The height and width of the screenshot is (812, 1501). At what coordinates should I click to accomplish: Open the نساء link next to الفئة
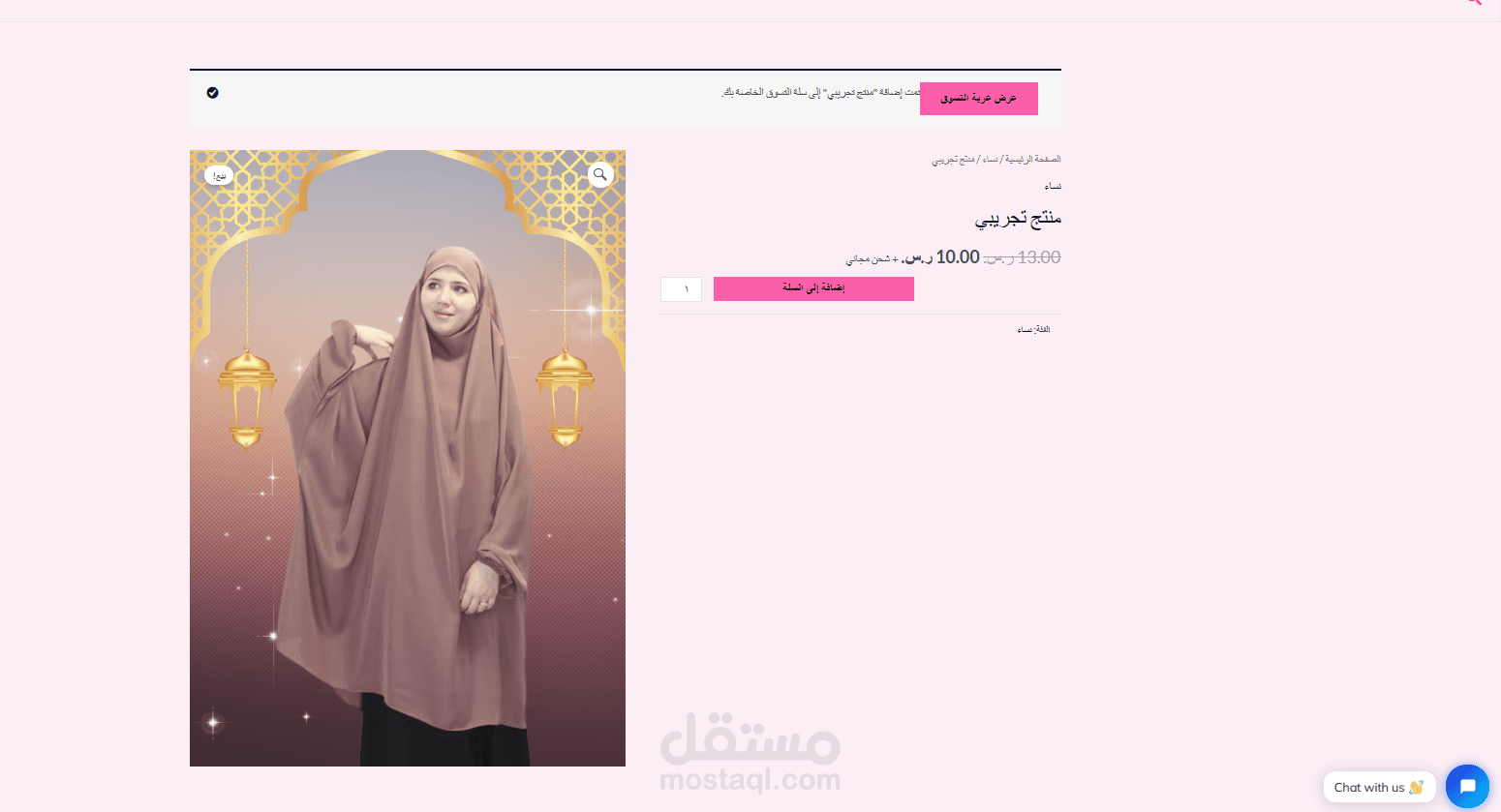[1024, 330]
